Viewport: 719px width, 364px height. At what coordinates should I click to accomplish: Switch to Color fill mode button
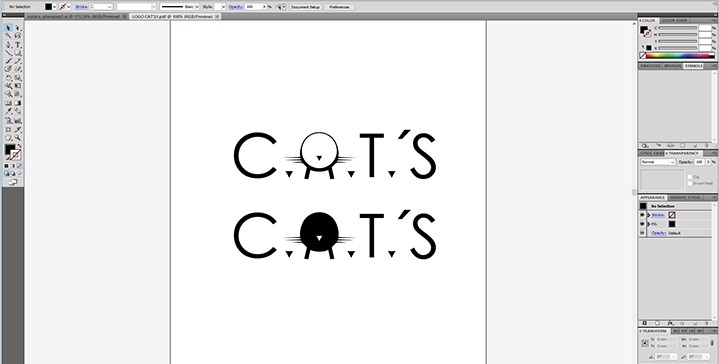coord(6,165)
